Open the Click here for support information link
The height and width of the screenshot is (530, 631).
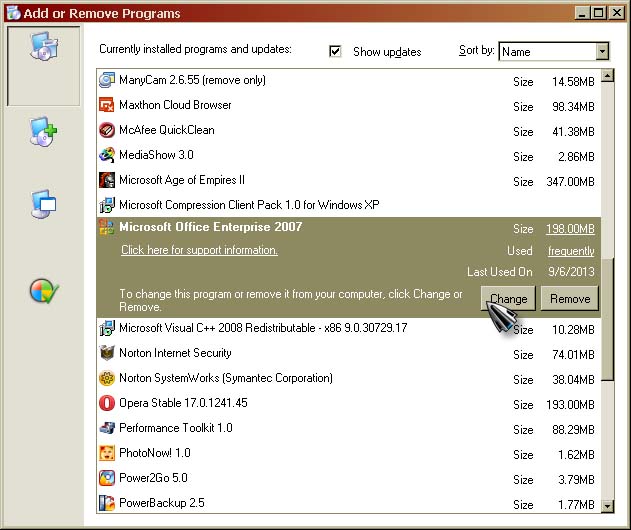(199, 250)
